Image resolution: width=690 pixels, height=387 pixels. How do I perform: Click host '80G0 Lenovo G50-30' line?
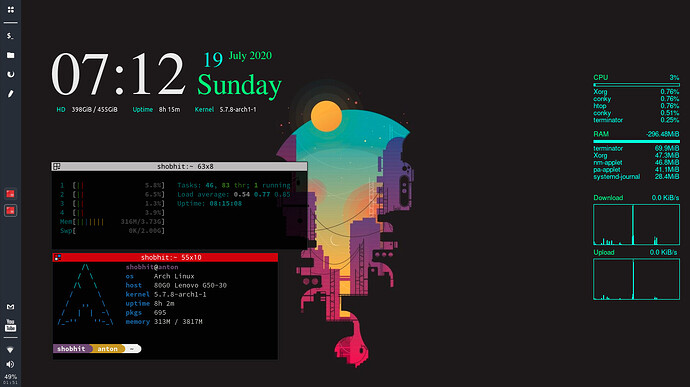[176, 285]
